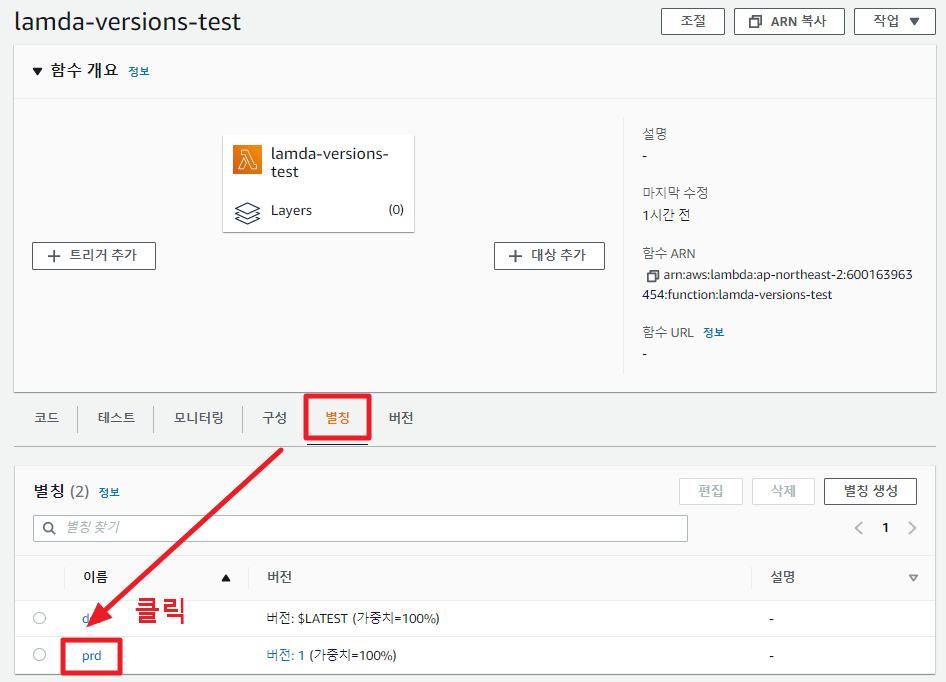This screenshot has width=946, height=682.
Task: Click the Layers (0) row
Action: tap(319, 211)
